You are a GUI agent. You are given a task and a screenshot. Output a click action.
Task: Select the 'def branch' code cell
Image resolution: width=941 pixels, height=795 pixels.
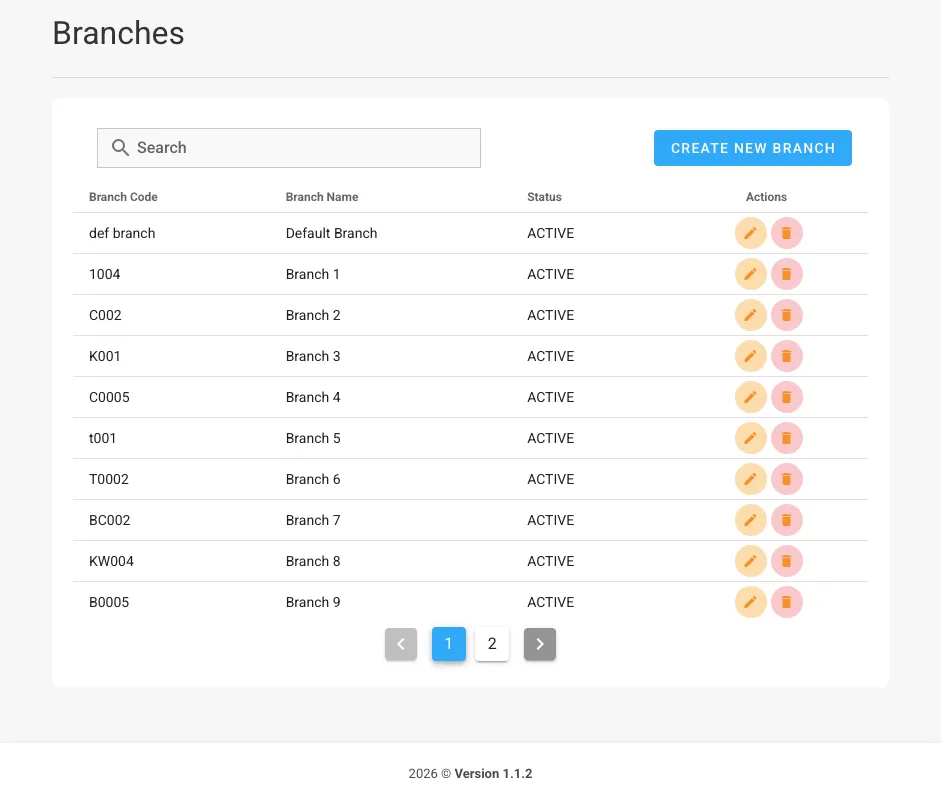point(122,233)
